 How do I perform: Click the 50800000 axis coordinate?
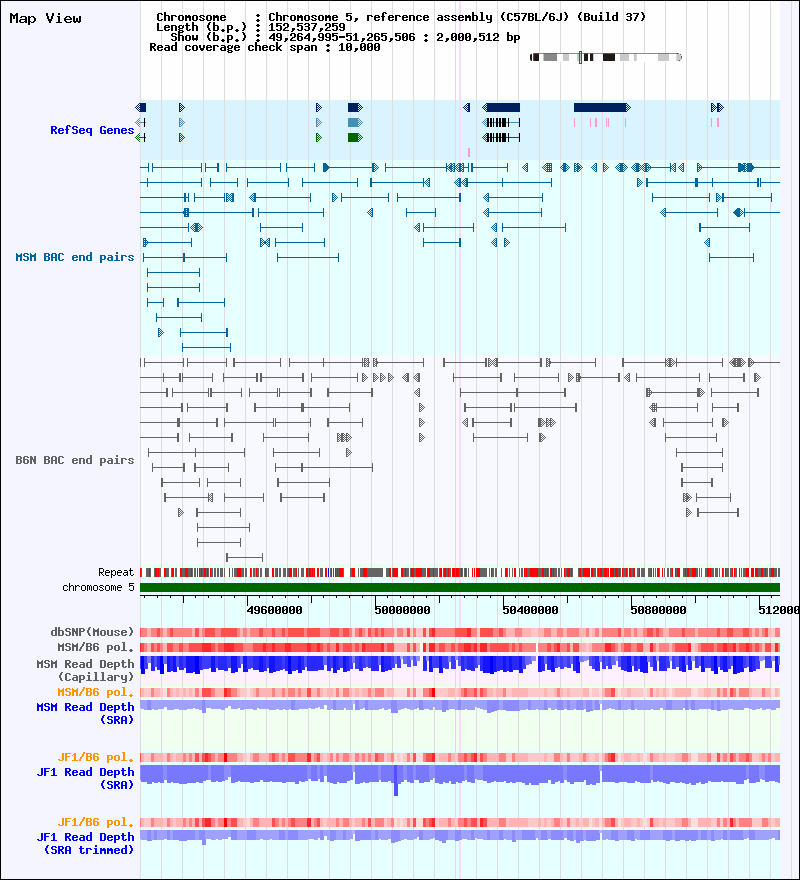coord(659,610)
